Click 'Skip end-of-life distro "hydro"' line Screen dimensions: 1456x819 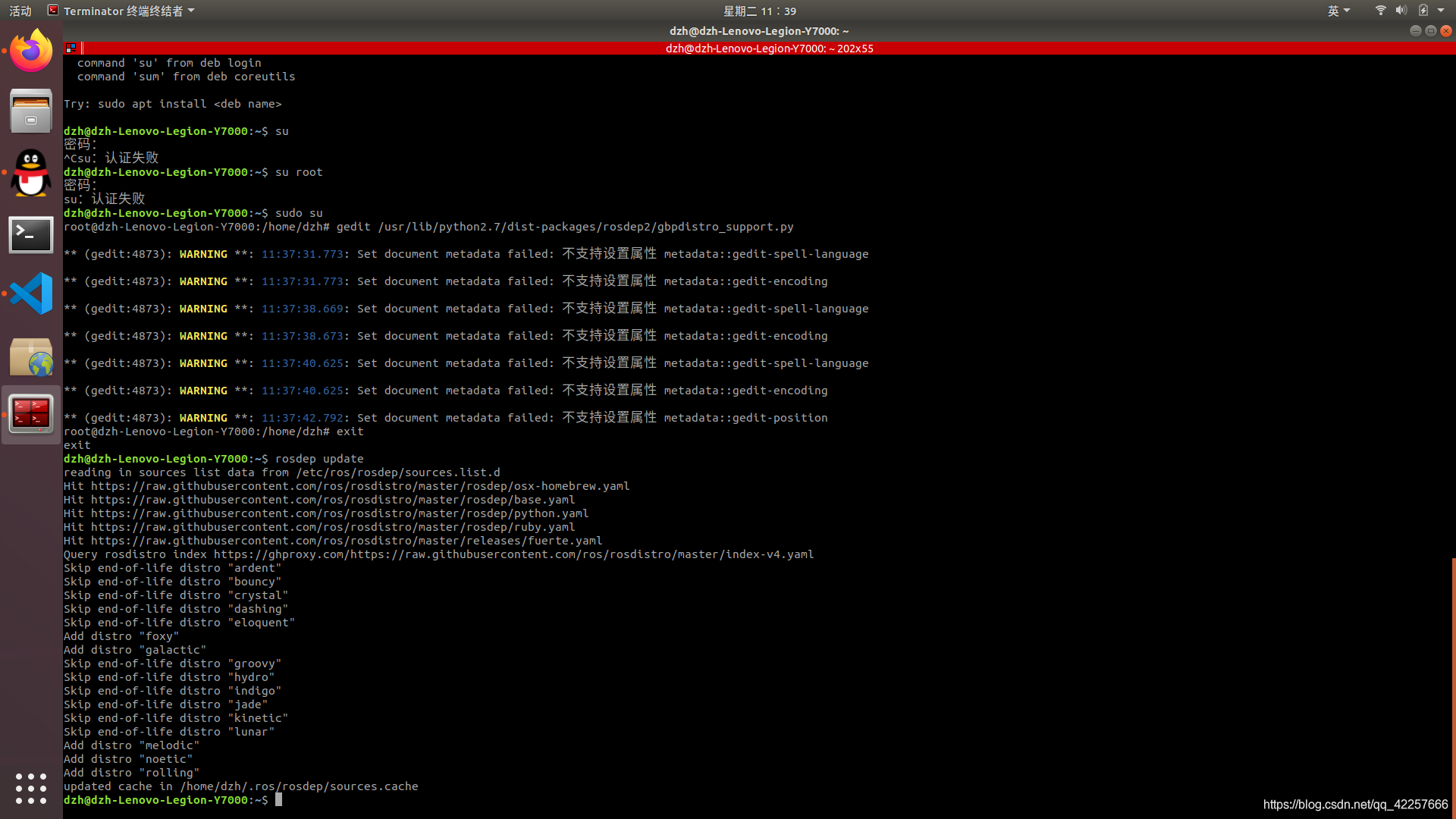click(x=169, y=677)
